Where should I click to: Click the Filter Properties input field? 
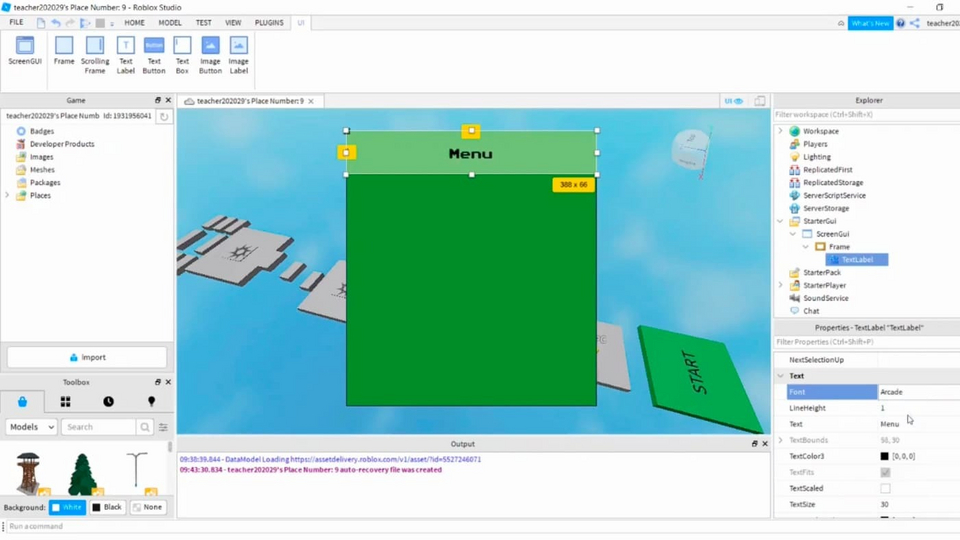[x=866, y=342]
